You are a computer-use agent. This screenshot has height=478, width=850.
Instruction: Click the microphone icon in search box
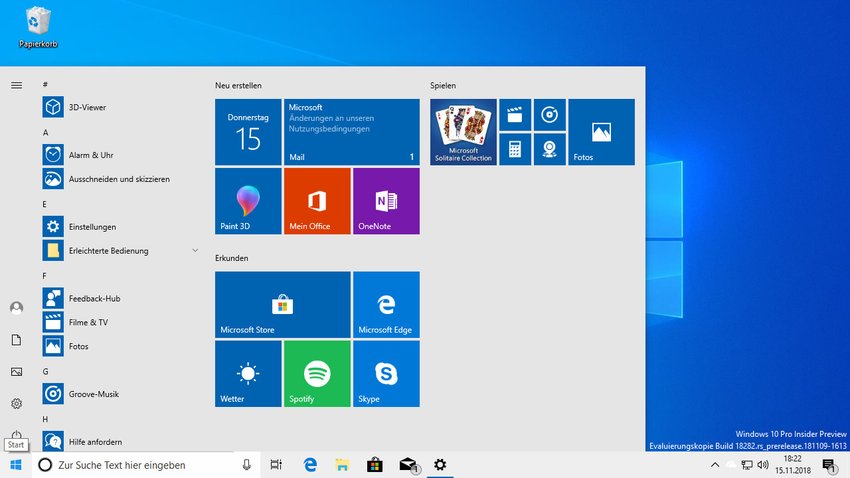point(247,464)
